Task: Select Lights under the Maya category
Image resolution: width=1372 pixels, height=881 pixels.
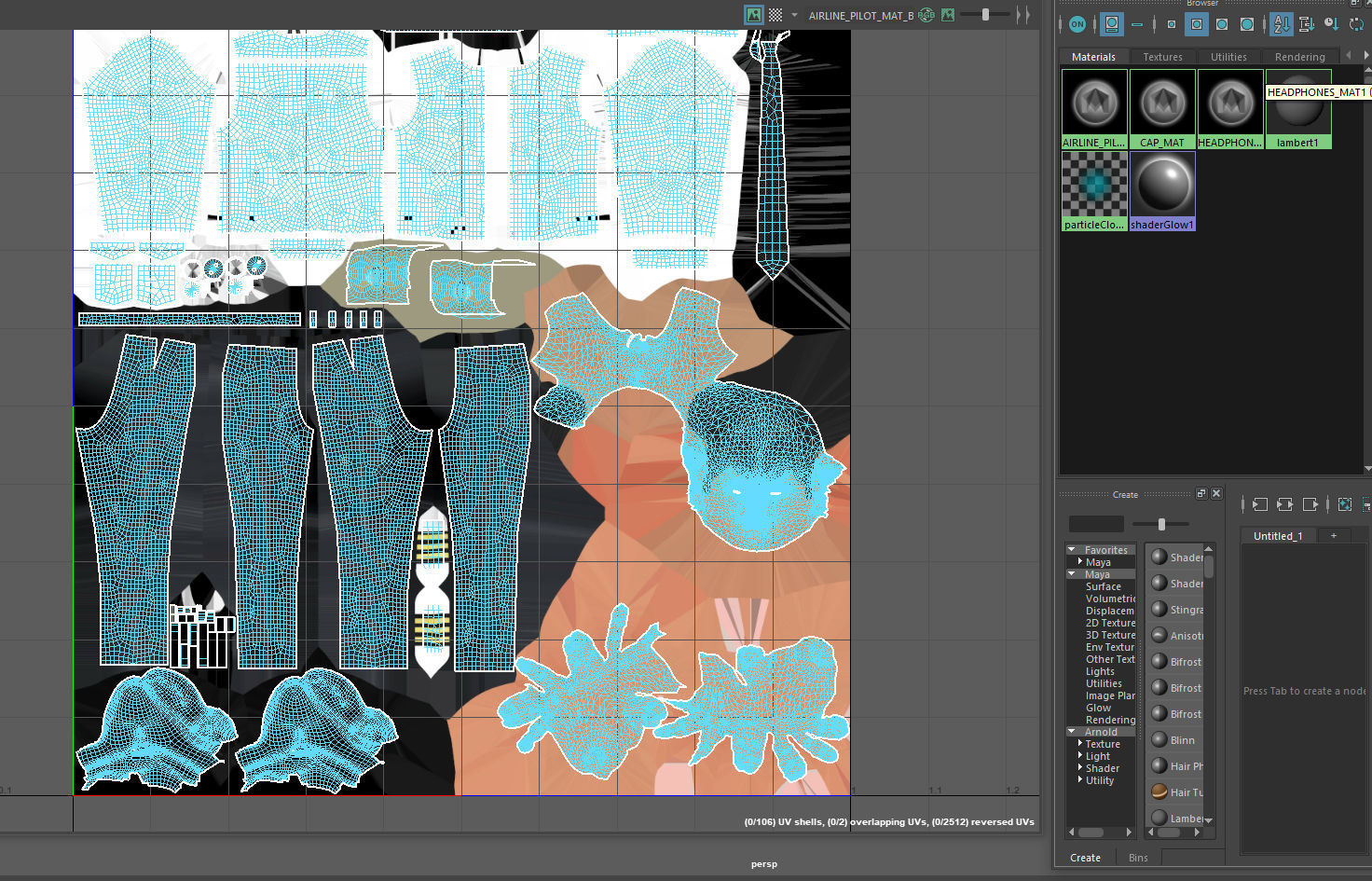Action: click(1100, 671)
